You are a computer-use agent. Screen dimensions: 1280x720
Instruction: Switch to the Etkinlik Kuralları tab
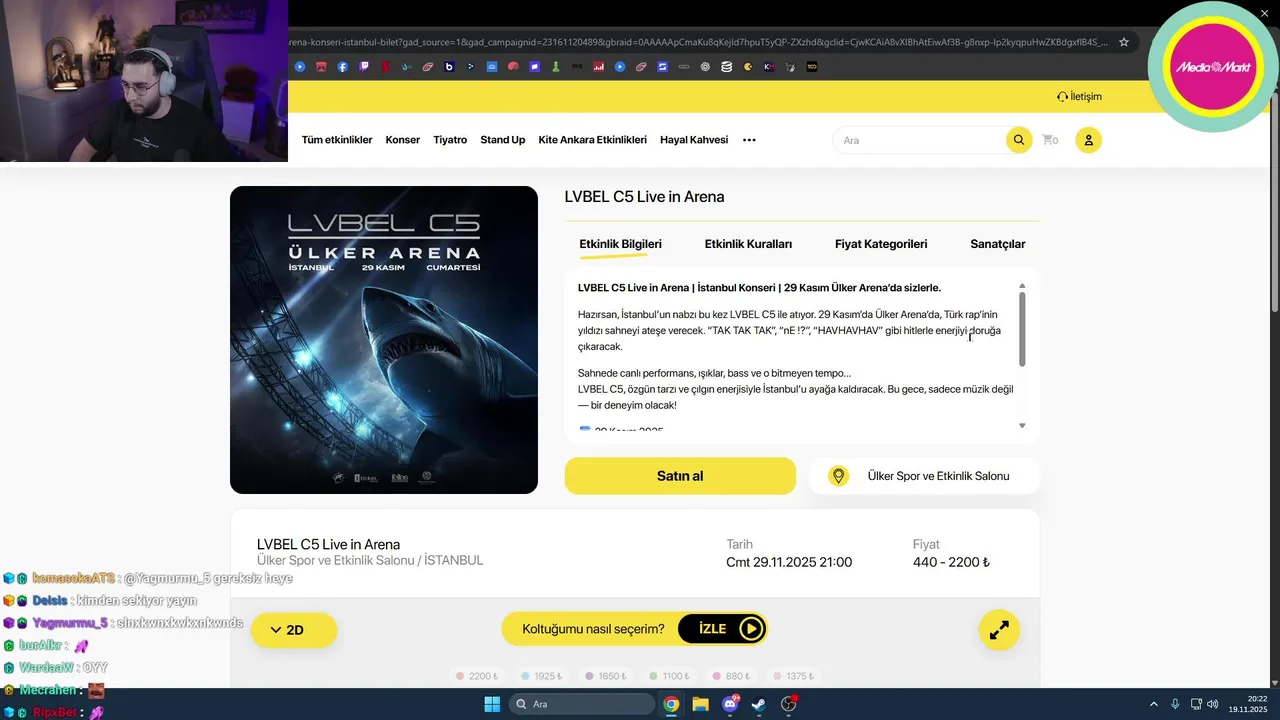tap(748, 244)
